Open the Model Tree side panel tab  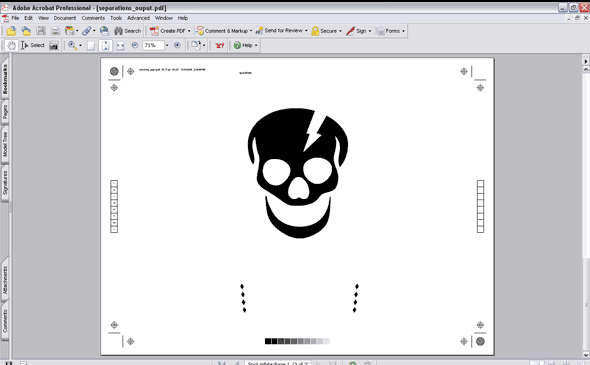(x=5, y=144)
